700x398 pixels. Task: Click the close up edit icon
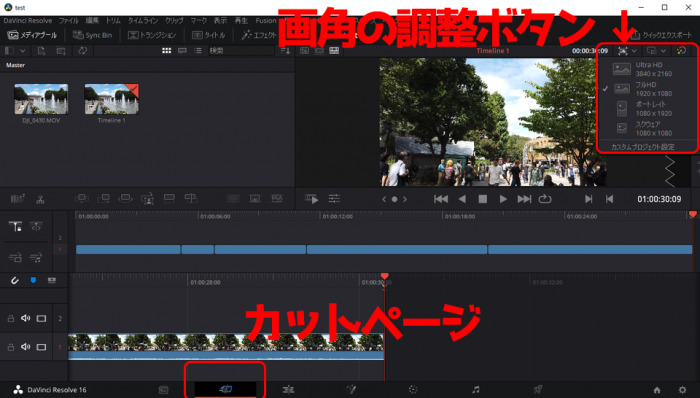(147, 199)
